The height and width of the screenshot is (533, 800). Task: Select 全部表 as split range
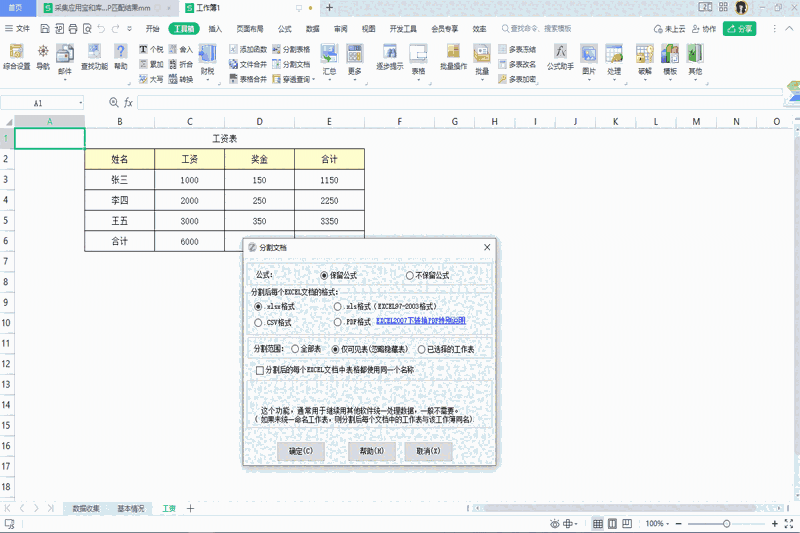click(x=295, y=349)
